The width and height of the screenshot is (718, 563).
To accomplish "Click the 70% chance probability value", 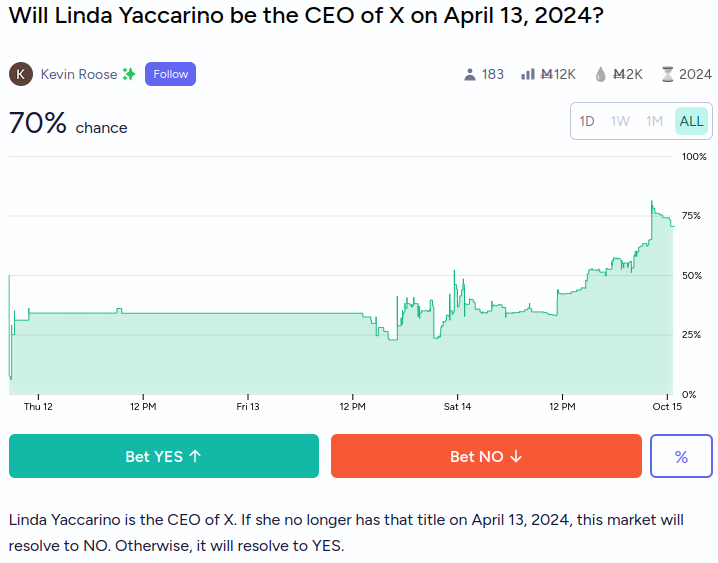I will pyautogui.click(x=38, y=123).
